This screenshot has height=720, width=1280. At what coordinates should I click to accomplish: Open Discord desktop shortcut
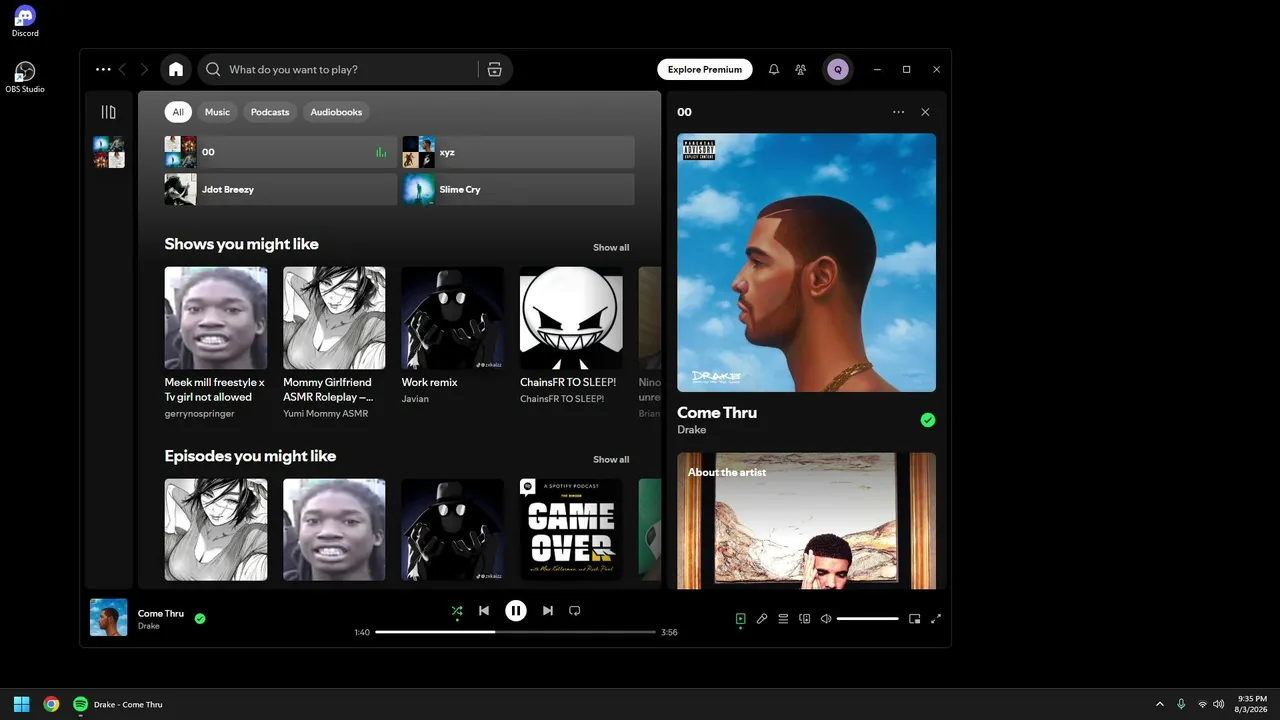[25, 21]
